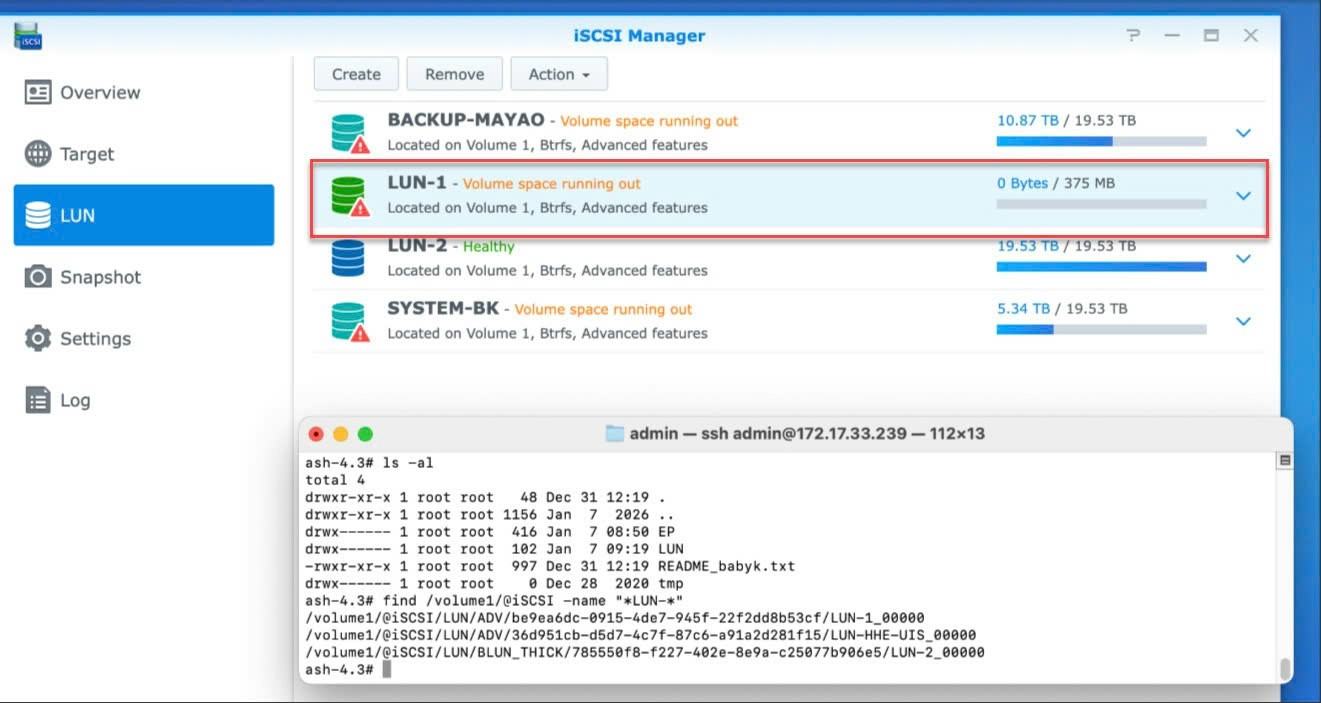Zoom terminal with green button
The width and height of the screenshot is (1321, 703).
click(x=365, y=434)
